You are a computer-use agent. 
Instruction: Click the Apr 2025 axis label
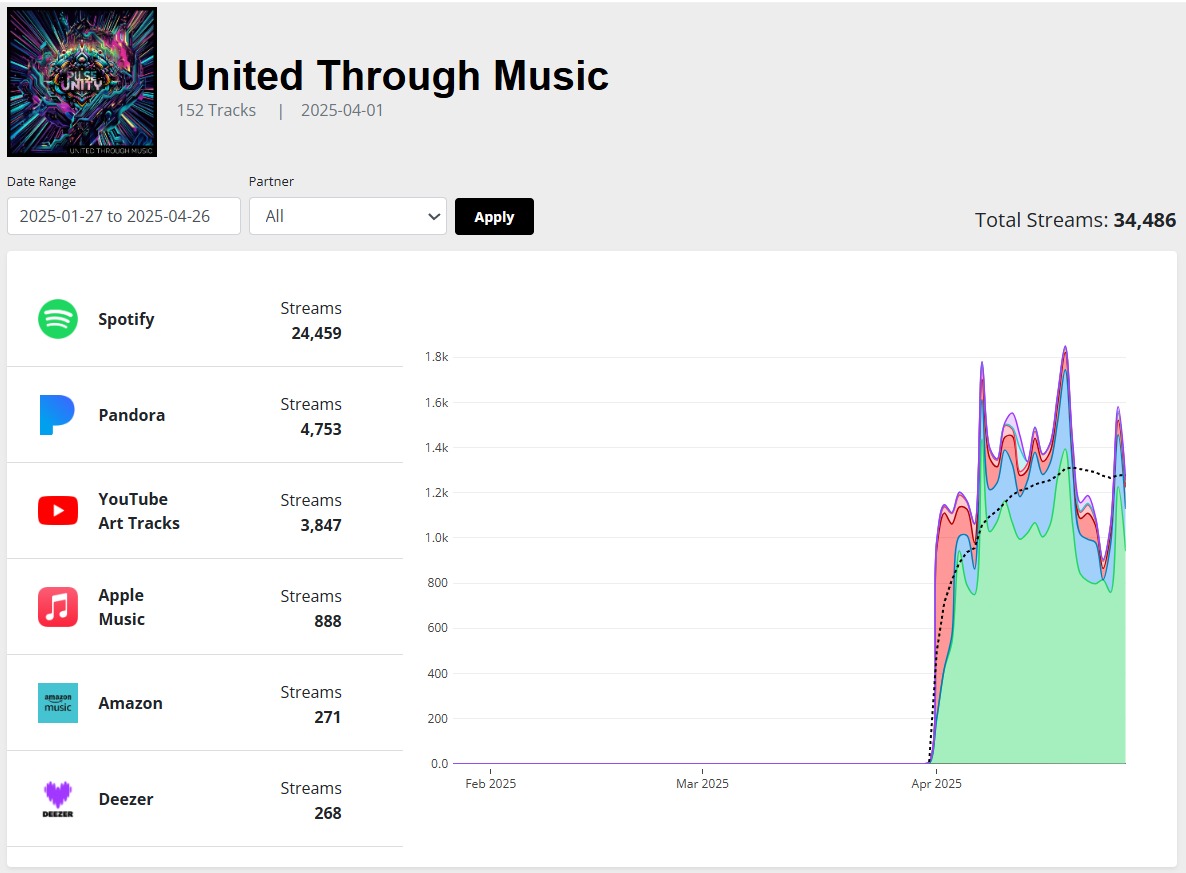[936, 784]
